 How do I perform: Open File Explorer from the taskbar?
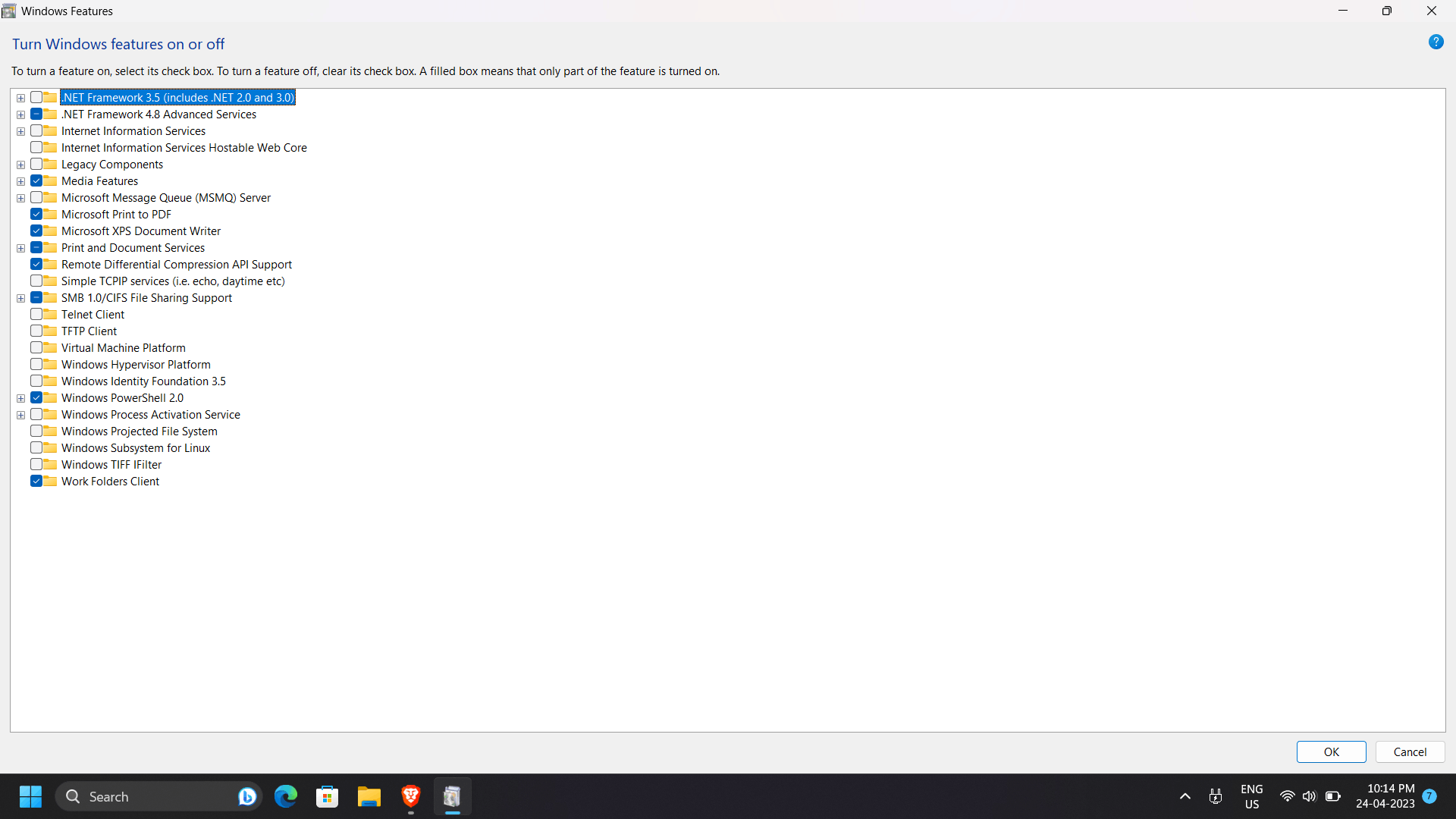click(369, 796)
